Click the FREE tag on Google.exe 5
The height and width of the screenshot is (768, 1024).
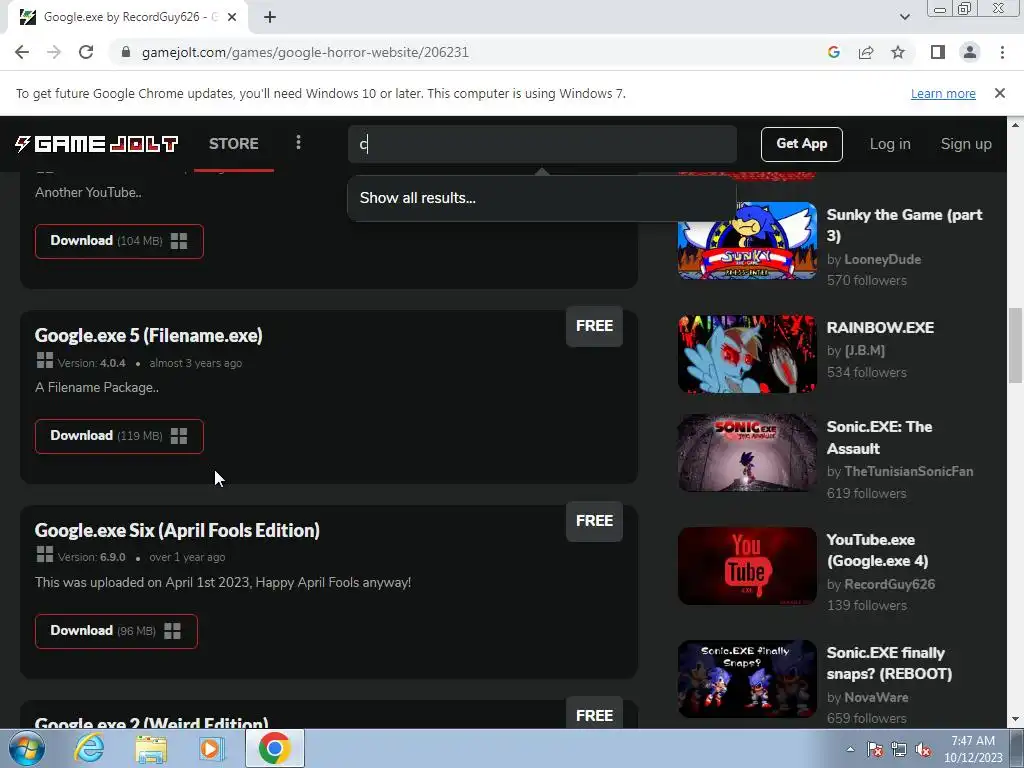[x=594, y=326]
